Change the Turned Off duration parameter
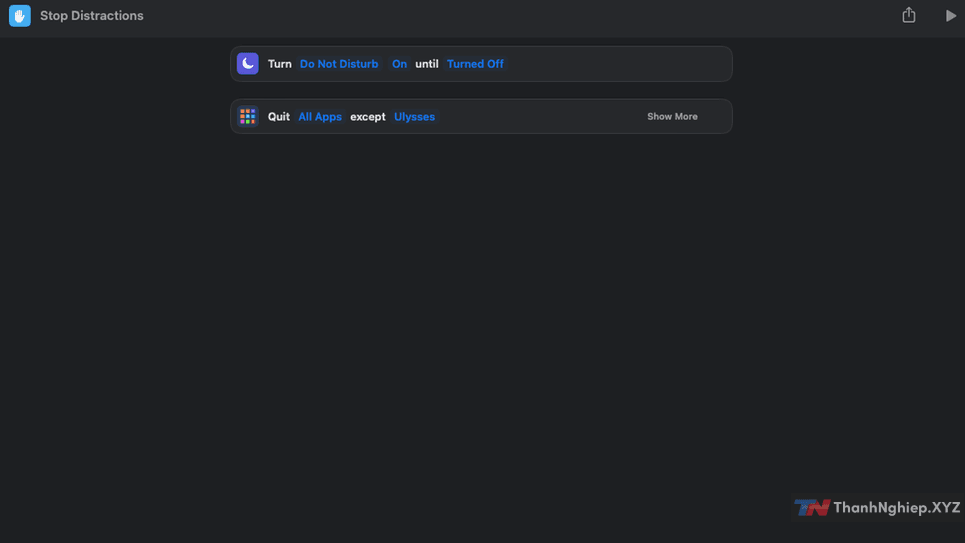This screenshot has width=965, height=543. [475, 64]
